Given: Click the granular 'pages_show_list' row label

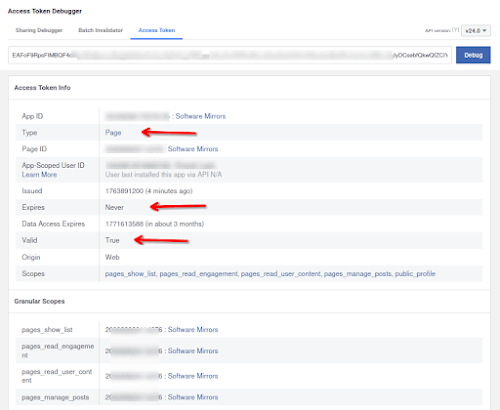Looking at the screenshot, I should tap(47, 330).
